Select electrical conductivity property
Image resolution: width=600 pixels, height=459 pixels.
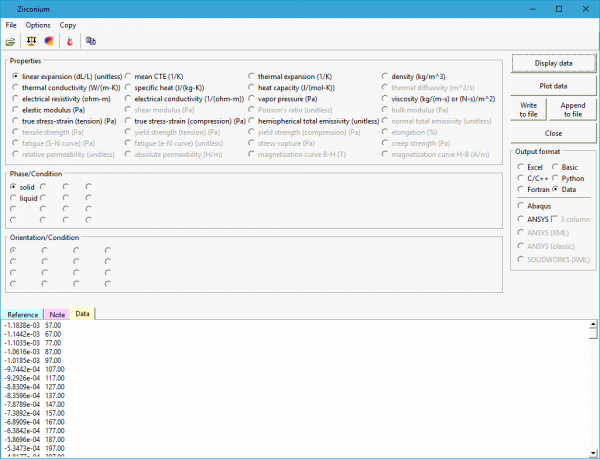click(184, 99)
